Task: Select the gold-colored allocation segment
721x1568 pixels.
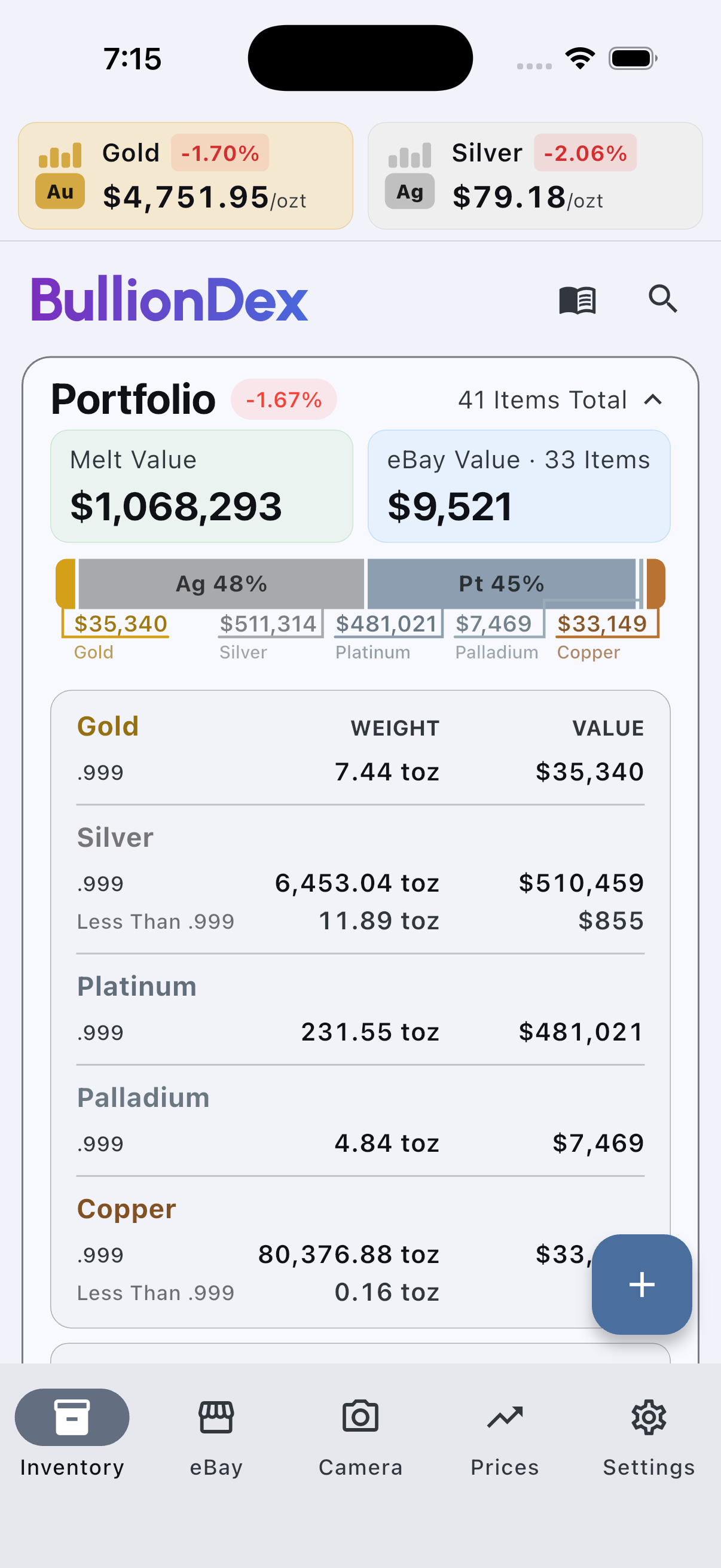Action: [x=66, y=584]
